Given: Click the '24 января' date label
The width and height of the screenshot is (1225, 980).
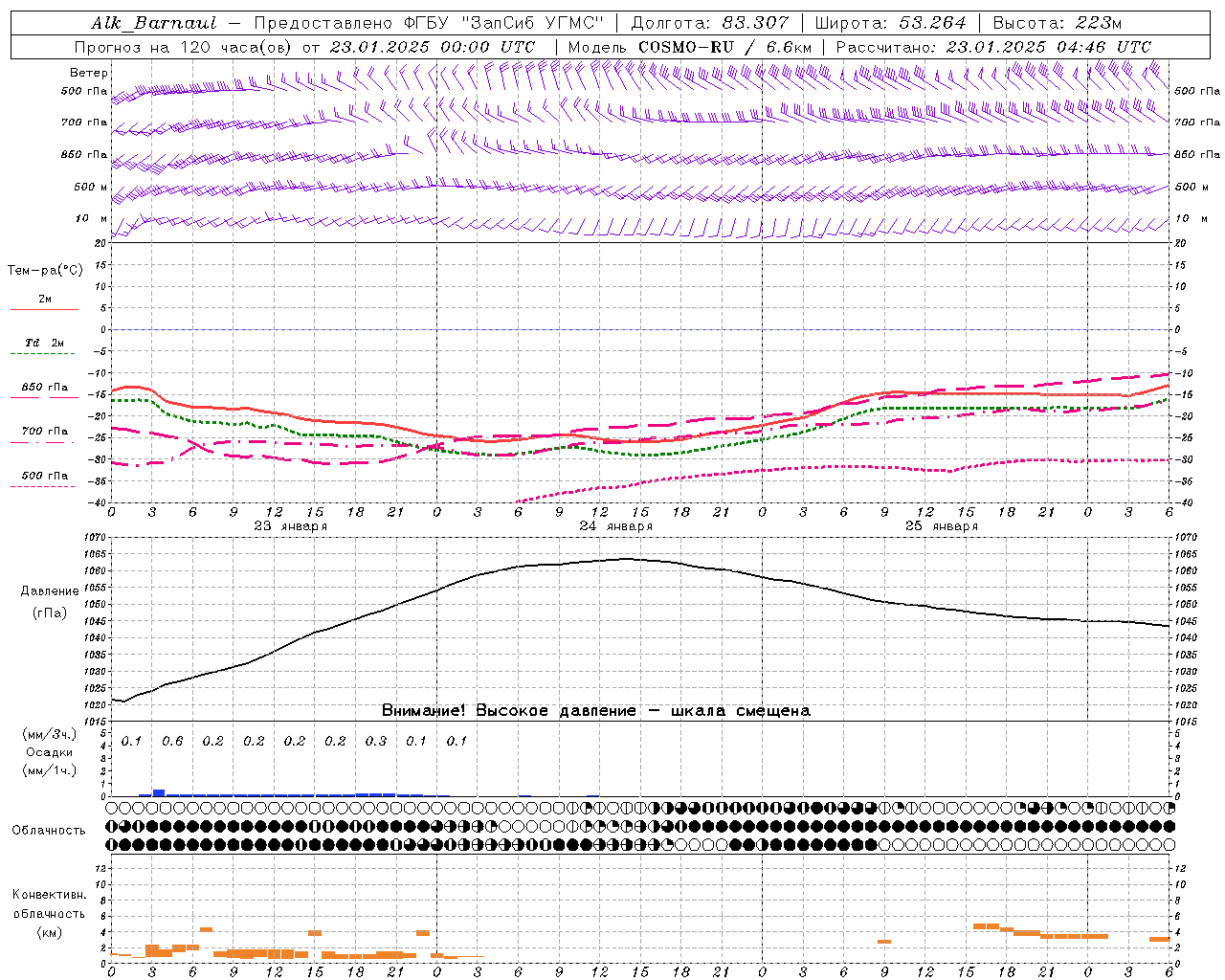Looking at the screenshot, I should click(615, 526).
